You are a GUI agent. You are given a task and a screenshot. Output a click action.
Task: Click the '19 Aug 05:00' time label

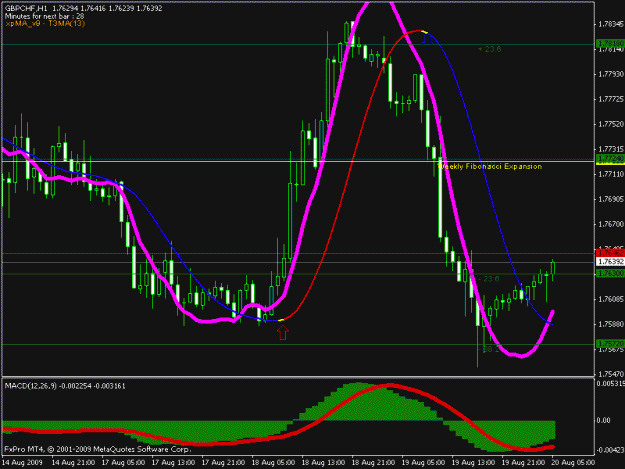click(423, 463)
